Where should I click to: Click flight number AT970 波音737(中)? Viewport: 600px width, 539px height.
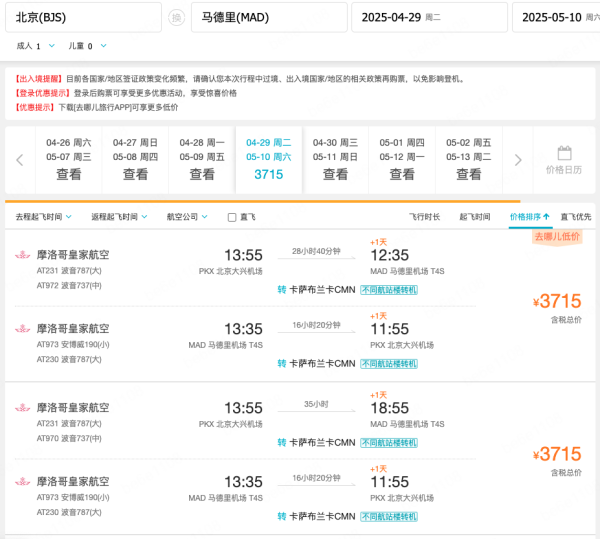(69, 438)
